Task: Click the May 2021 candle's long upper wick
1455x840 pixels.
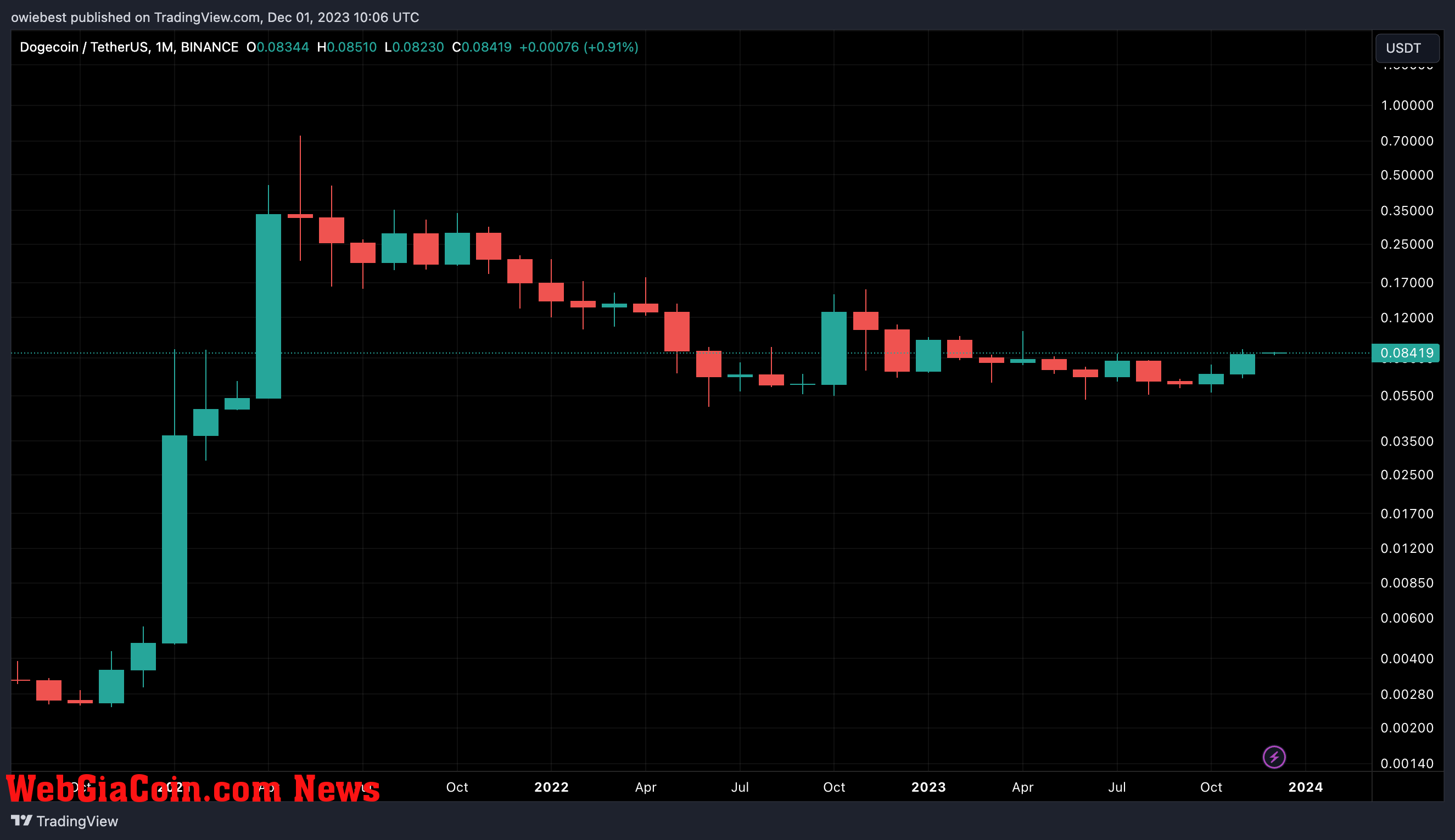Action: pos(300,175)
